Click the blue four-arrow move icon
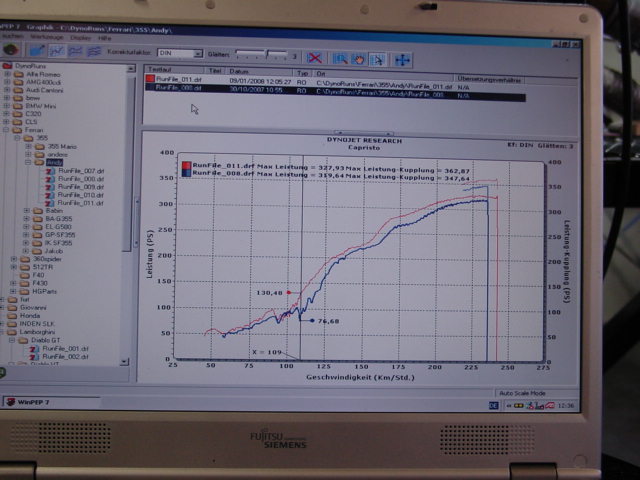Screen dimensions: 640x480 (402, 59)
